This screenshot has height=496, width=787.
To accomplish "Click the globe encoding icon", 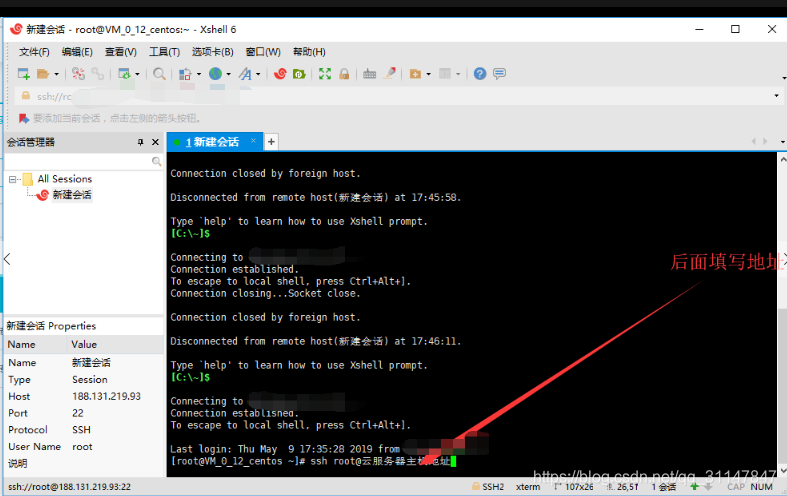I will [x=215, y=74].
